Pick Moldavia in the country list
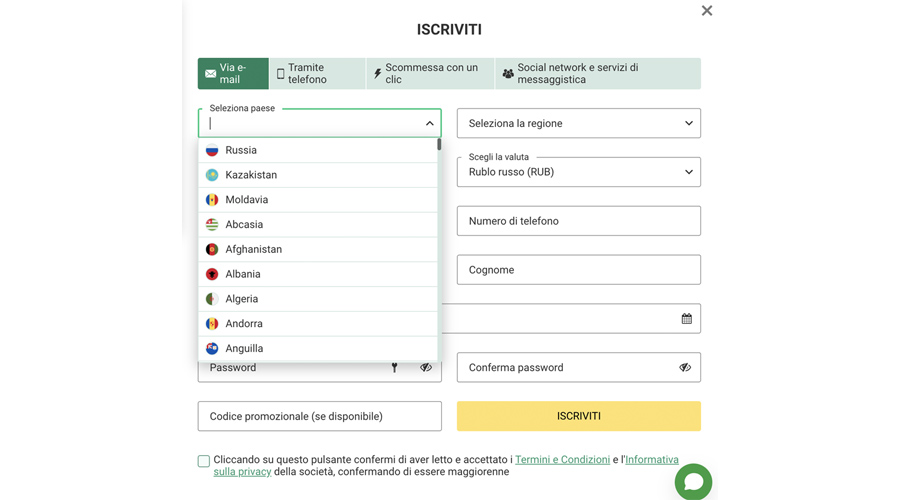The width and height of the screenshot is (900, 500). [x=317, y=200]
